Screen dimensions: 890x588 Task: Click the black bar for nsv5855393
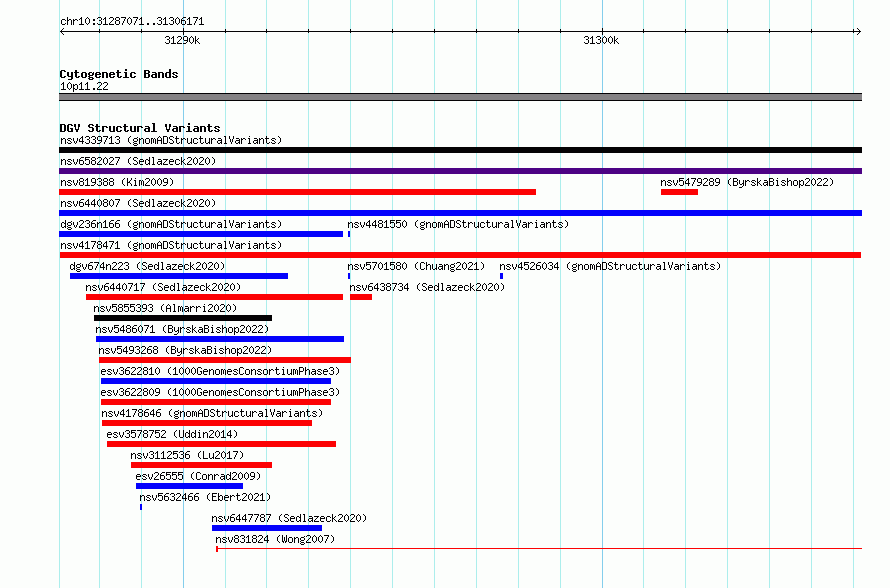[183, 318]
